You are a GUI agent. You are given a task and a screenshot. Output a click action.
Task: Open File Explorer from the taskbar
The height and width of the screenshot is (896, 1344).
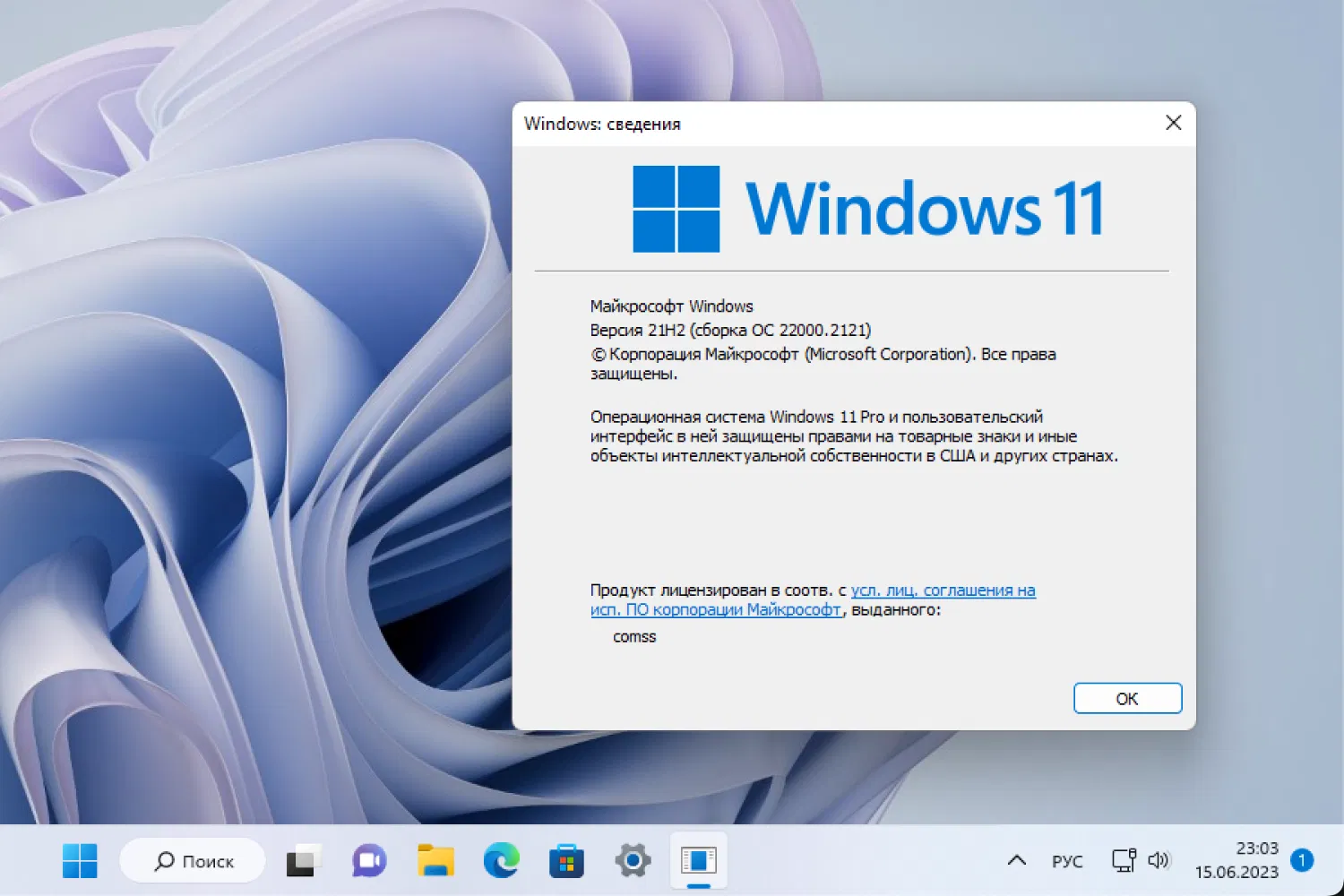pyautogui.click(x=435, y=860)
